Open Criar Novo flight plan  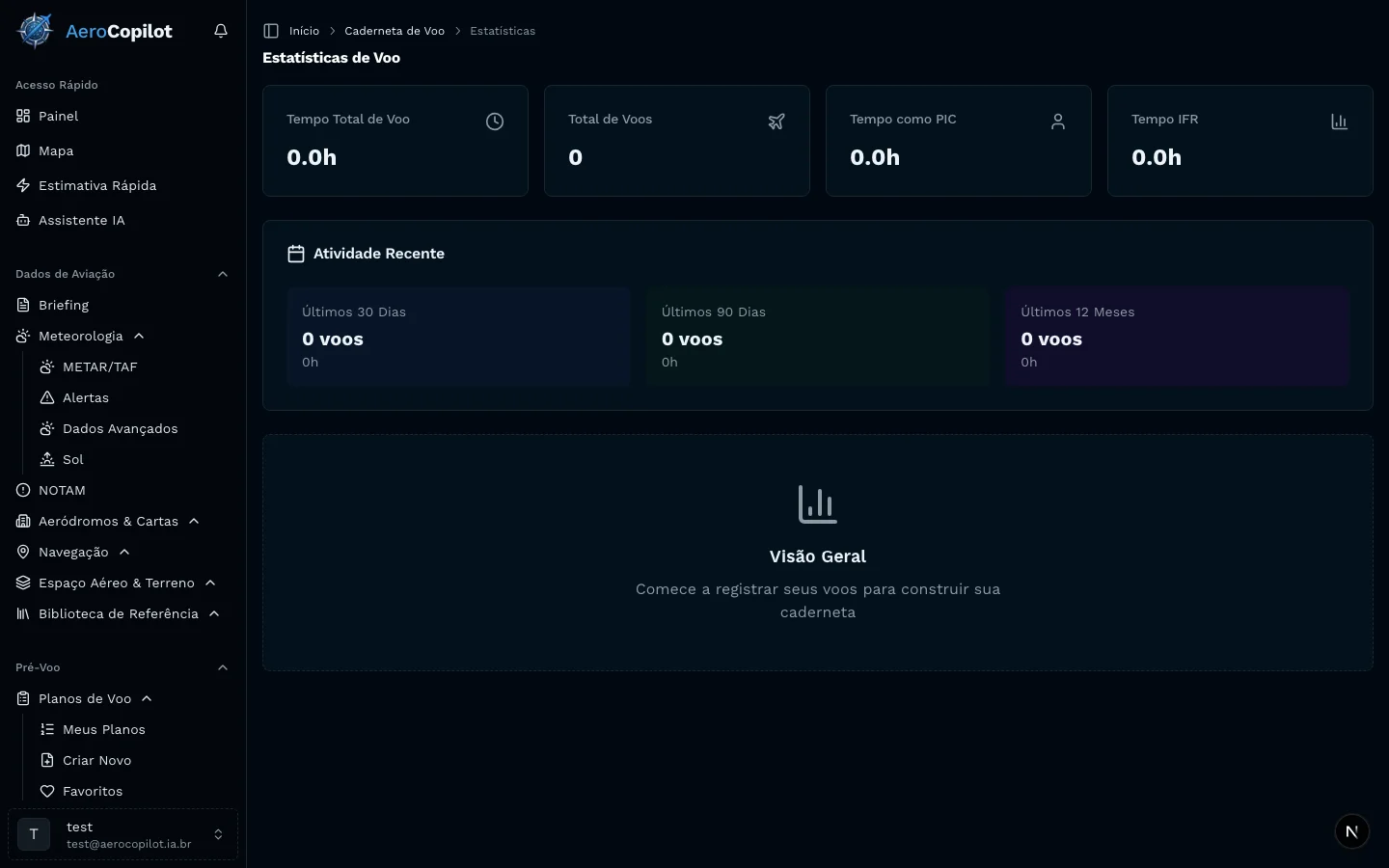pyautogui.click(x=96, y=760)
